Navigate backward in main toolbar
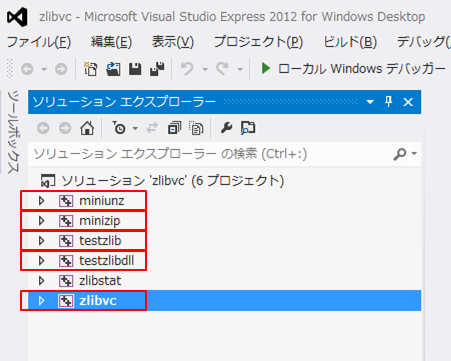This screenshot has height=361, width=451. pos(27,69)
